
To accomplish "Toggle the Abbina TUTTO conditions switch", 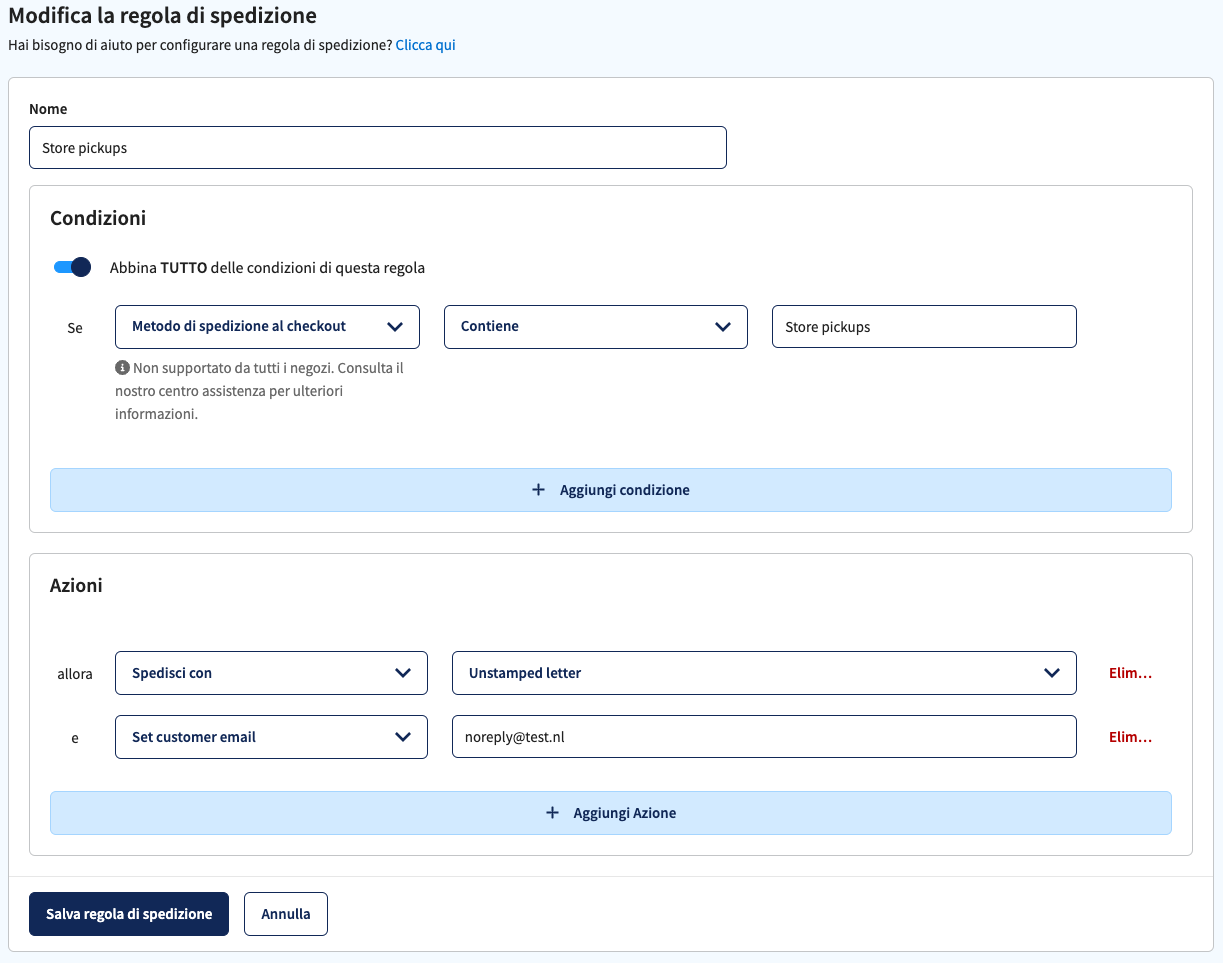I will pyautogui.click(x=72, y=267).
